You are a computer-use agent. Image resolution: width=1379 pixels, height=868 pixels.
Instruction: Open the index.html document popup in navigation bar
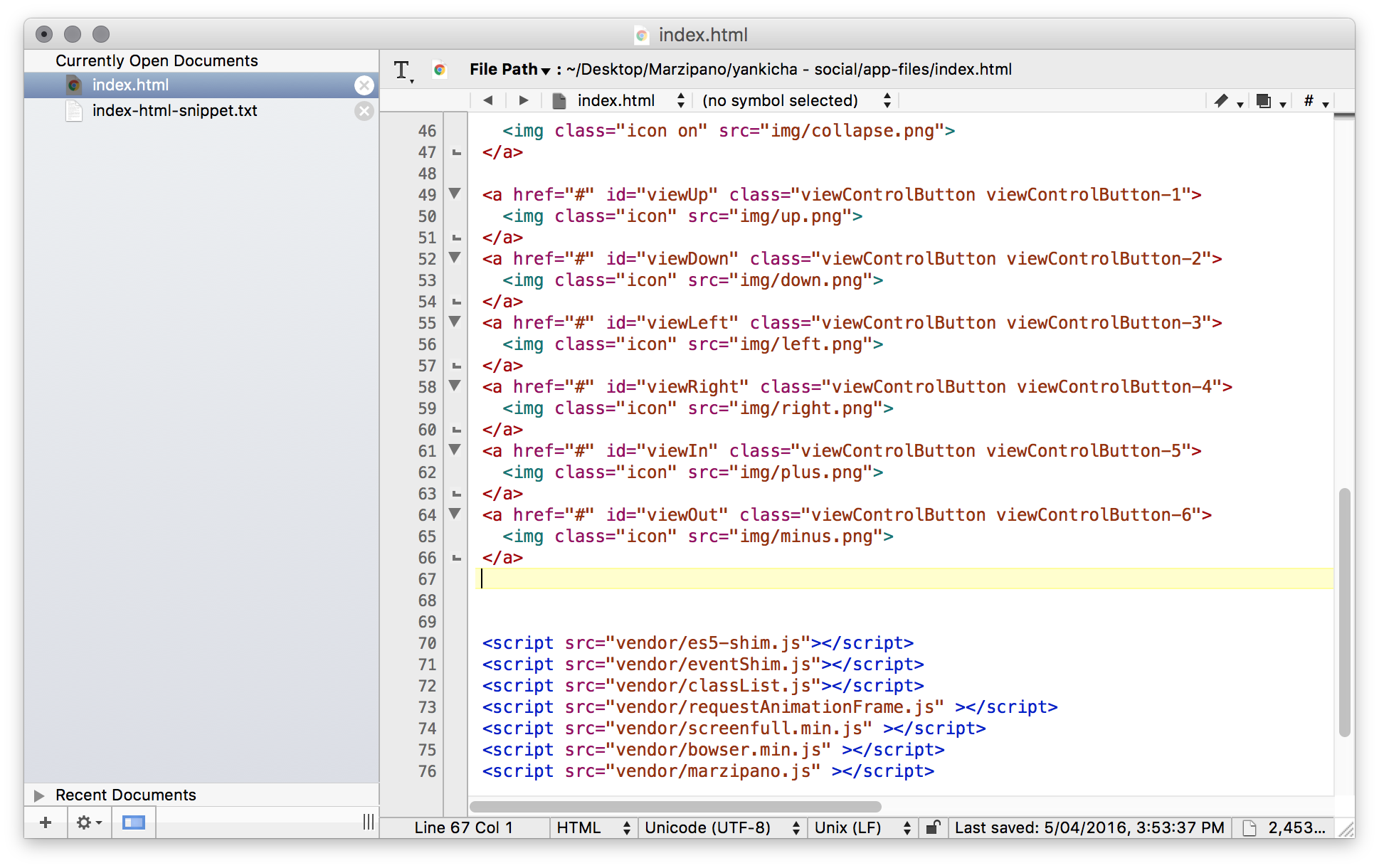click(619, 100)
